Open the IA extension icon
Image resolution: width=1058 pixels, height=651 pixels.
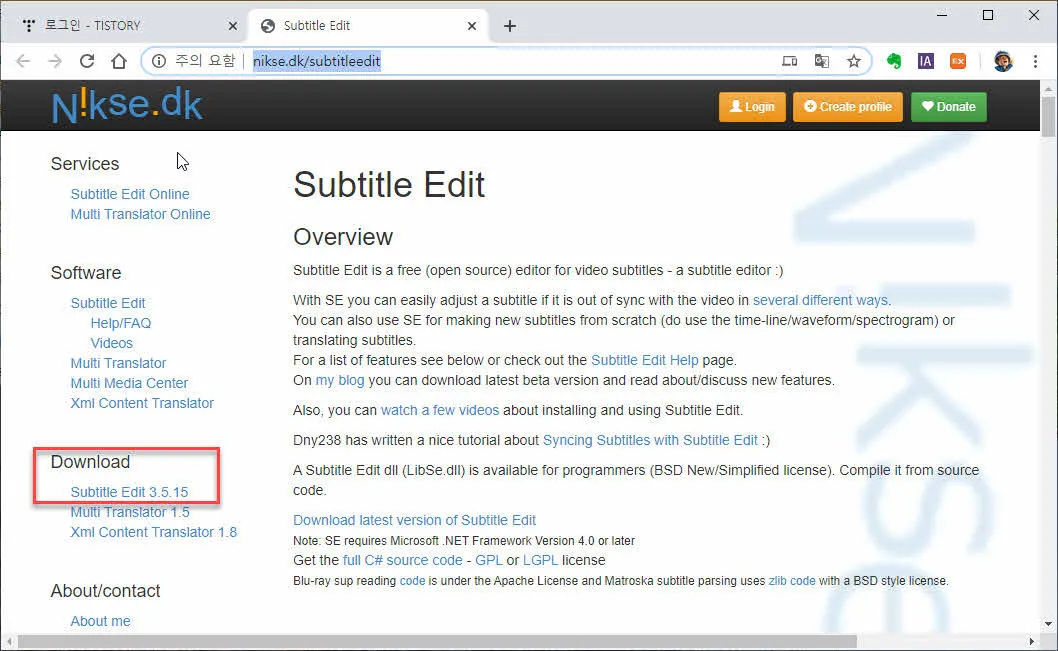[926, 61]
